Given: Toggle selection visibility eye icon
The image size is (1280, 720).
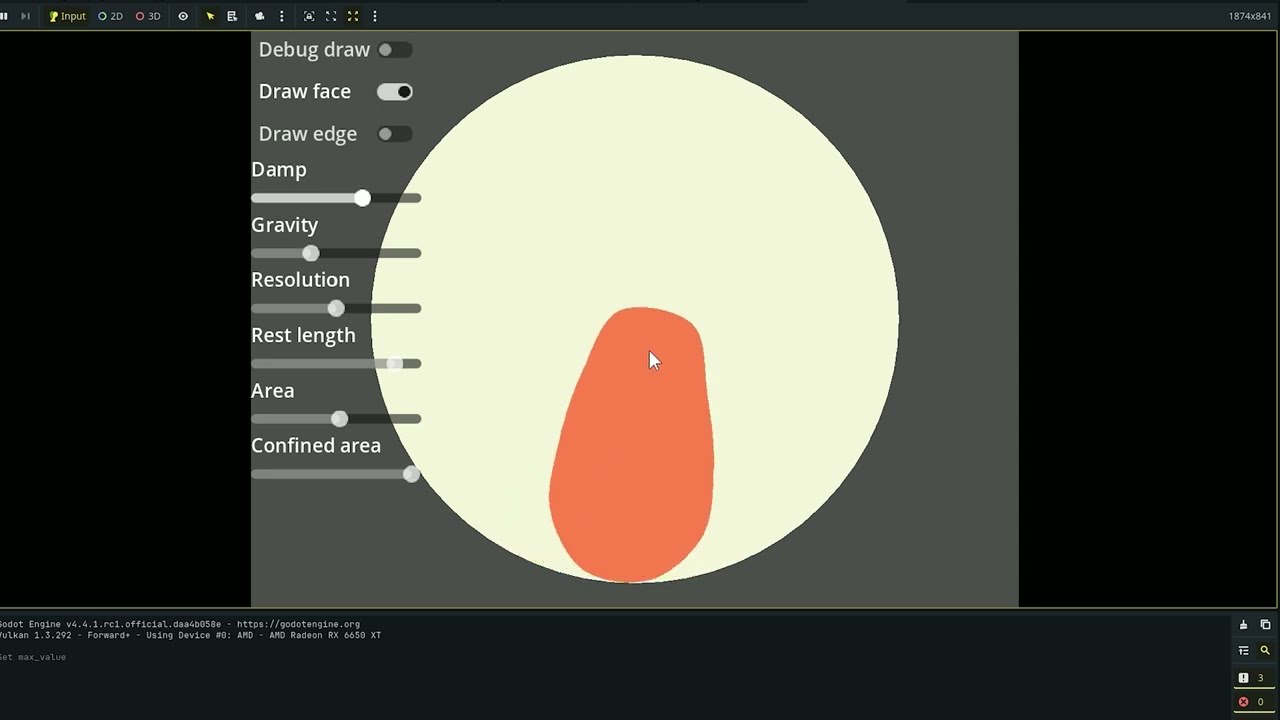Looking at the screenshot, I should [x=183, y=16].
